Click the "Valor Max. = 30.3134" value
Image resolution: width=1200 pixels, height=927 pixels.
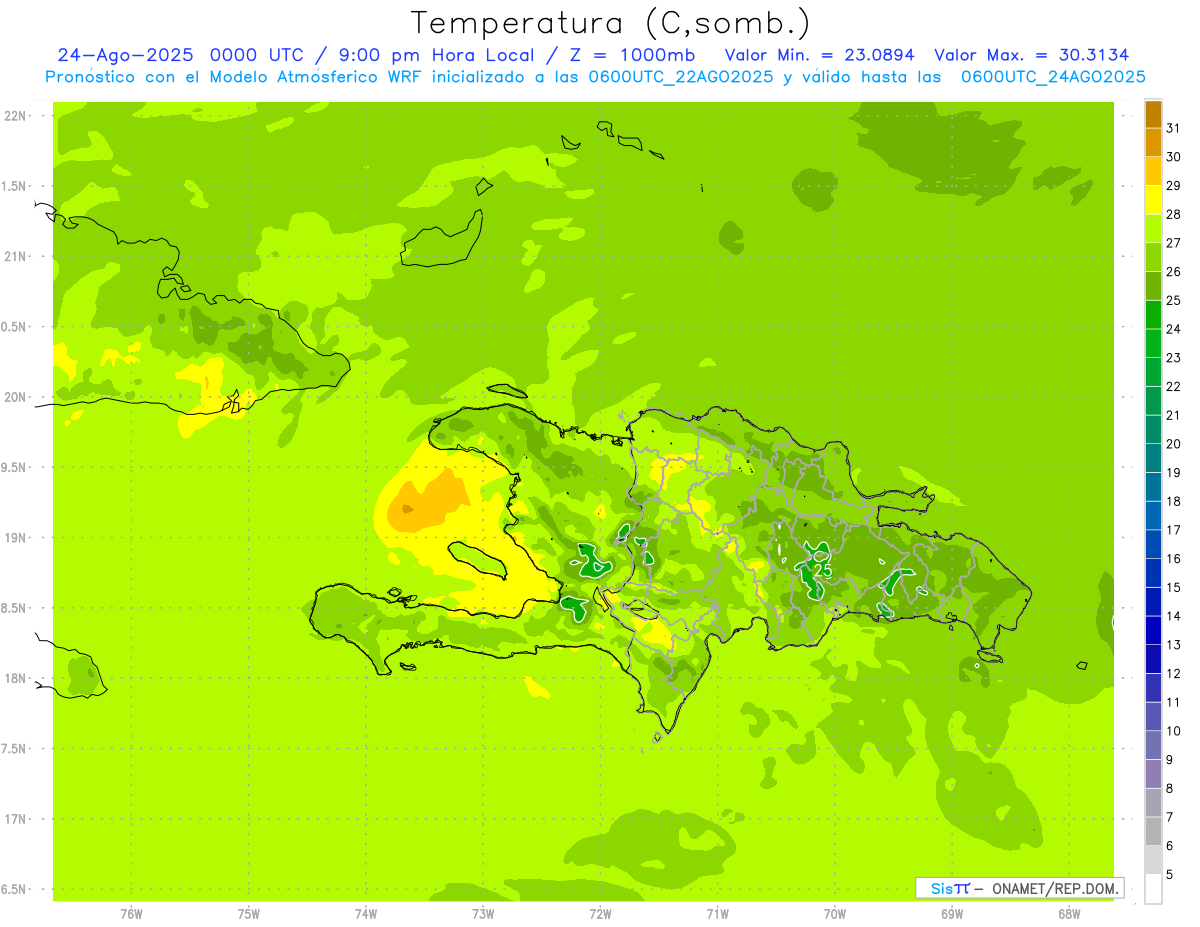pos(1032,55)
